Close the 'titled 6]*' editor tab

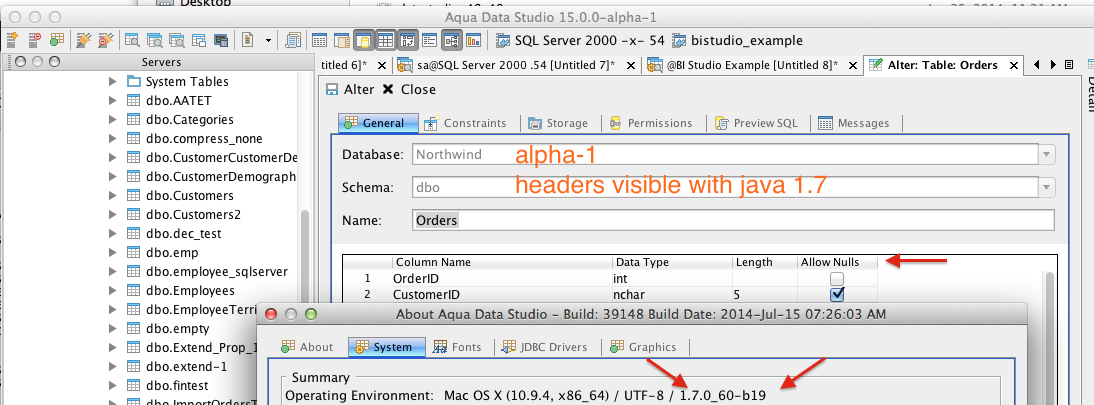pos(382,66)
